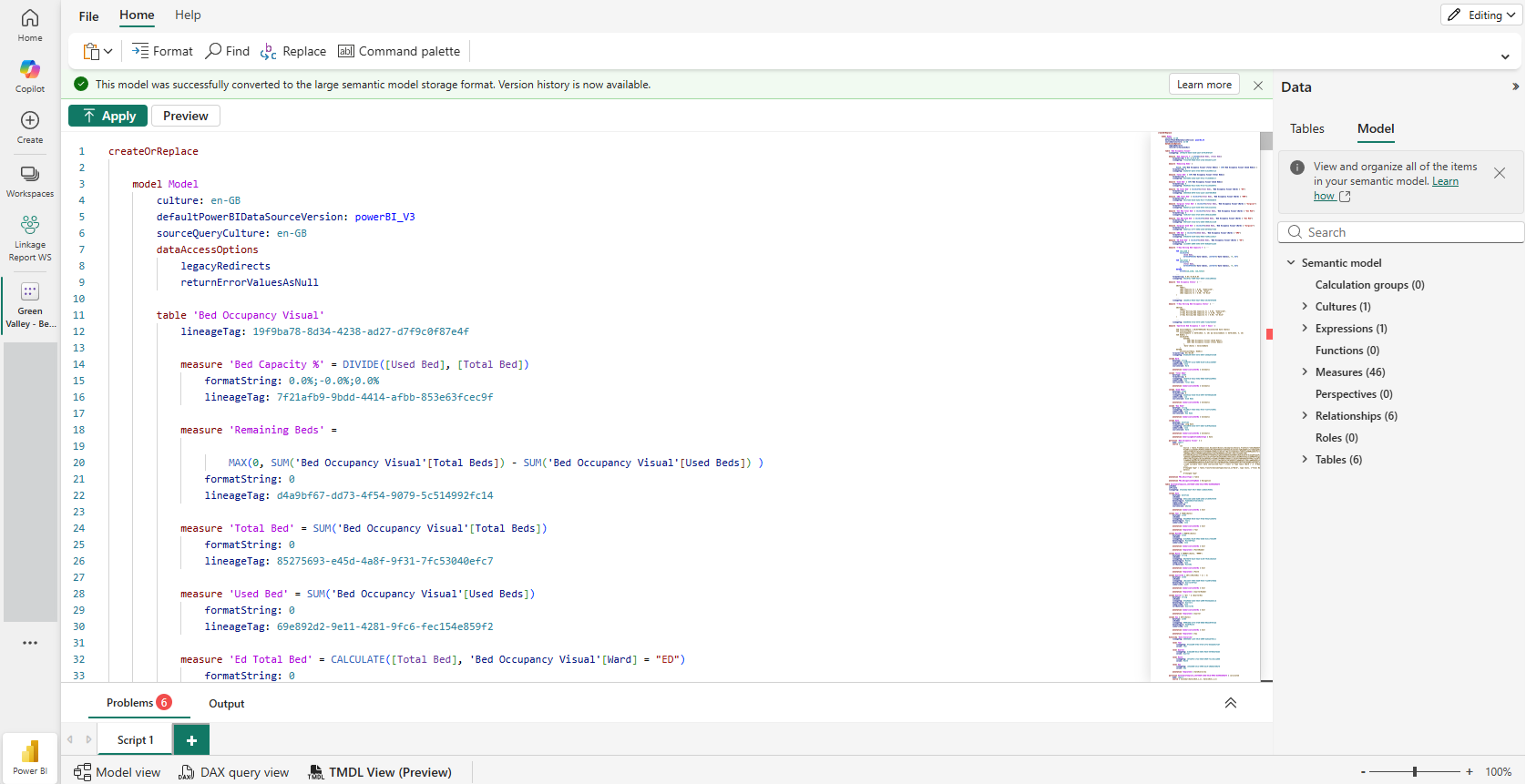Apply the TMDL script changes

108,116
